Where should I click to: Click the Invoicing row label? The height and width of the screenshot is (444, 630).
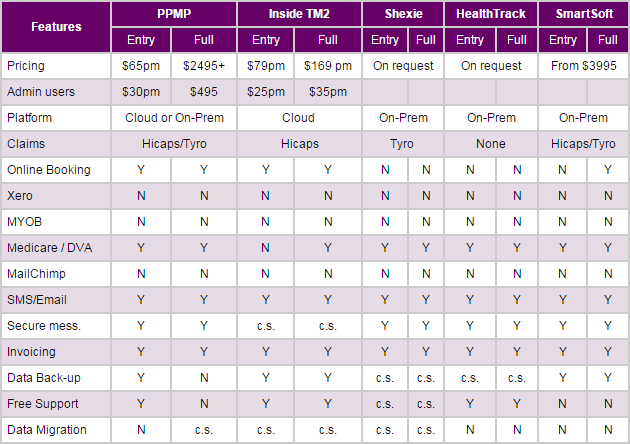tap(56, 352)
